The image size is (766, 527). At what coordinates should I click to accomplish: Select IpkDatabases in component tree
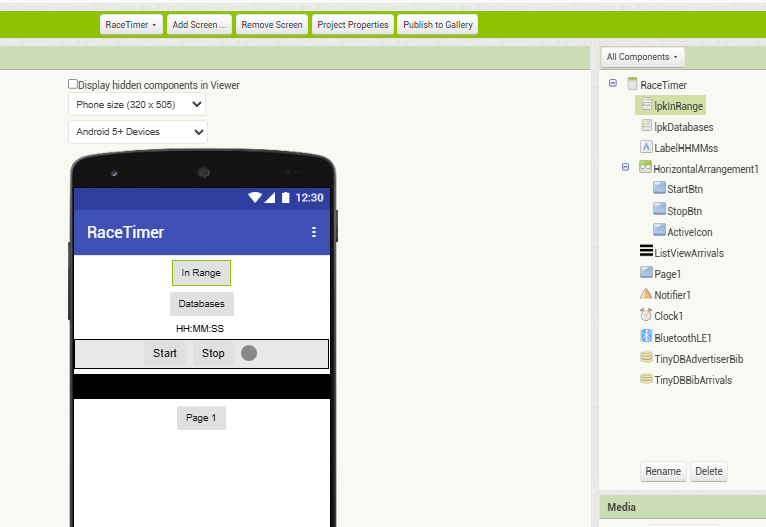click(683, 127)
